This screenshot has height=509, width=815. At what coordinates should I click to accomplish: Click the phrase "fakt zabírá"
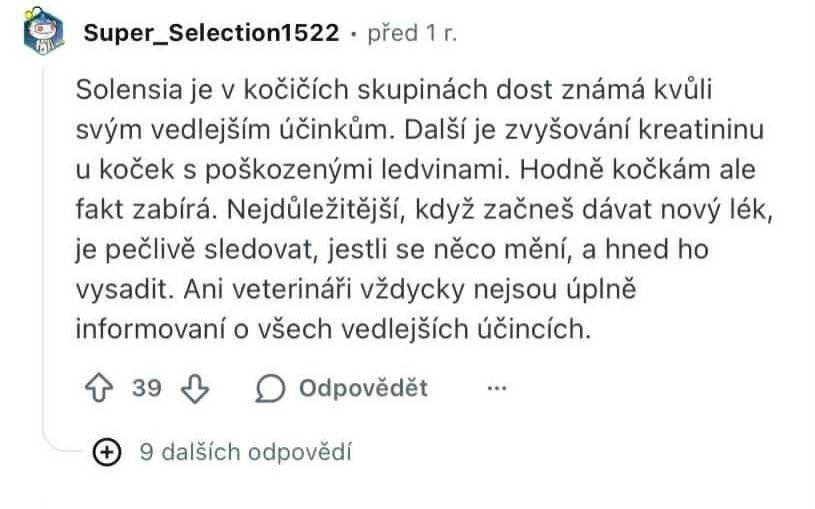click(136, 209)
